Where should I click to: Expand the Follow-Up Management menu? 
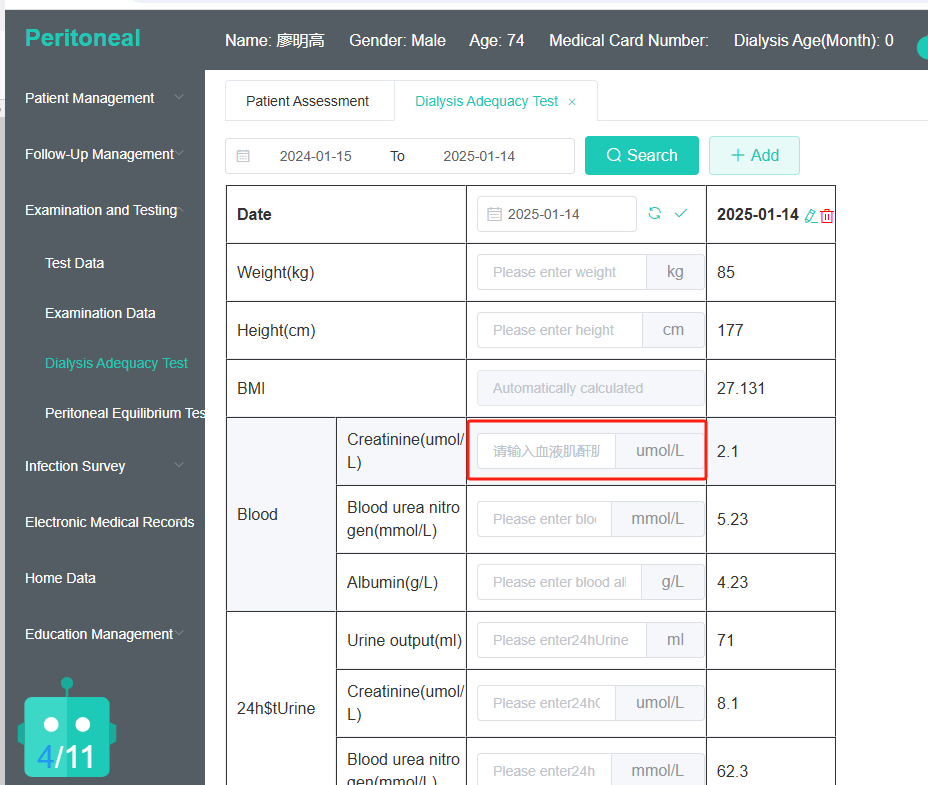104,154
